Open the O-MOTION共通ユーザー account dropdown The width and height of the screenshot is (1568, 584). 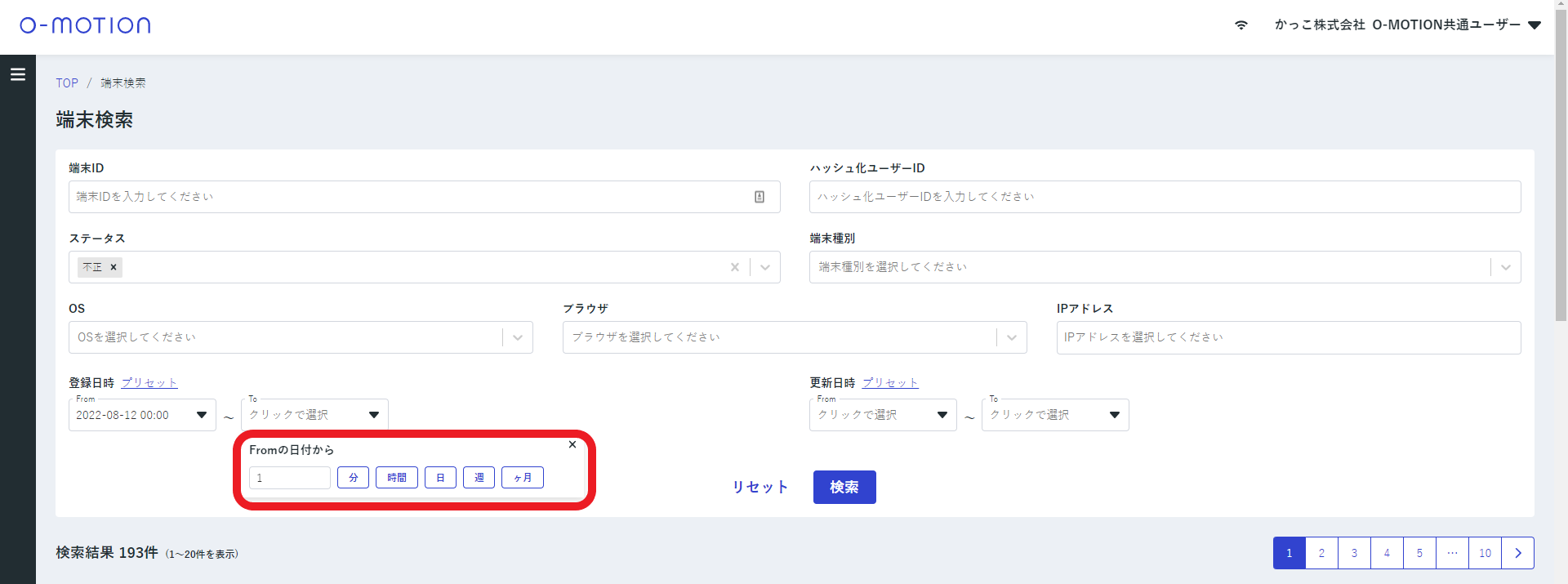tap(1407, 25)
